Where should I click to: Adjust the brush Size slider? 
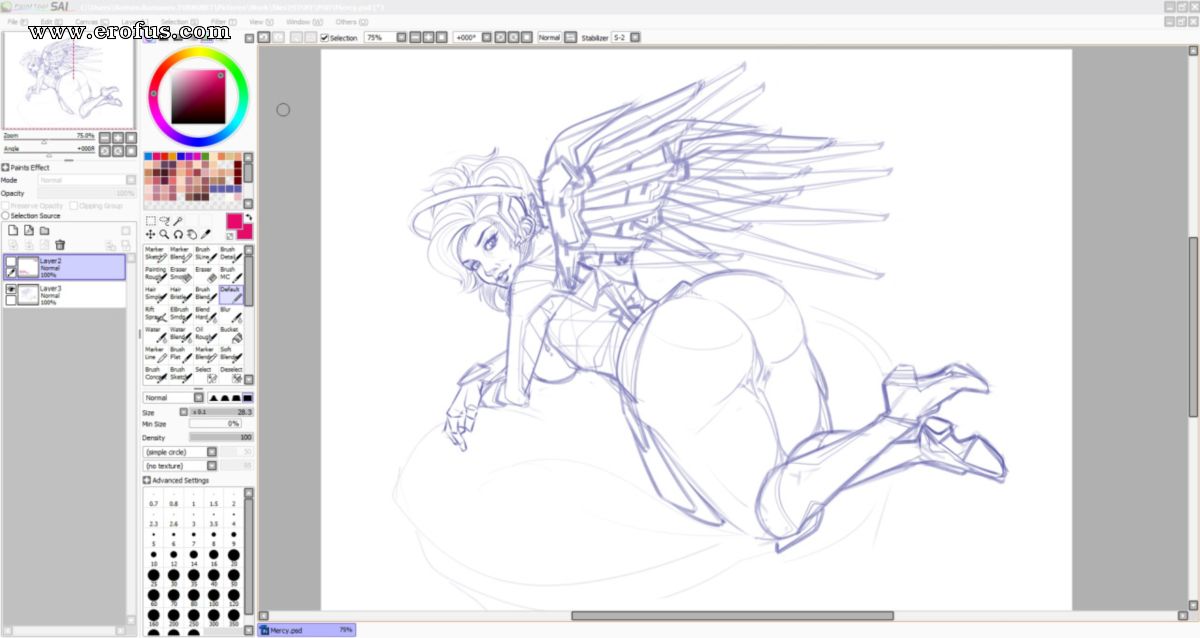[x=221, y=411]
